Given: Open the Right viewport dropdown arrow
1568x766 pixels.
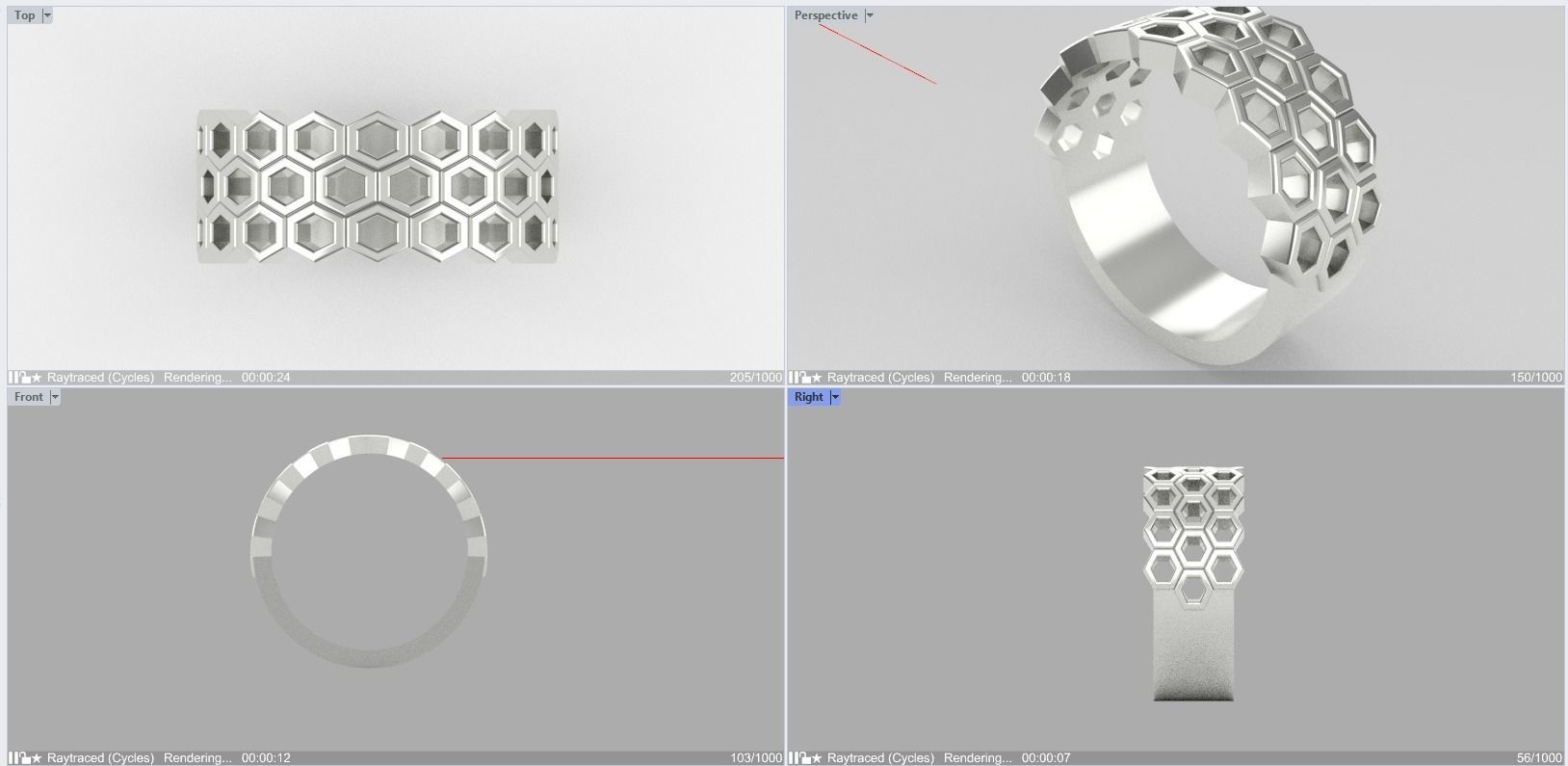Looking at the screenshot, I should tap(835, 397).
